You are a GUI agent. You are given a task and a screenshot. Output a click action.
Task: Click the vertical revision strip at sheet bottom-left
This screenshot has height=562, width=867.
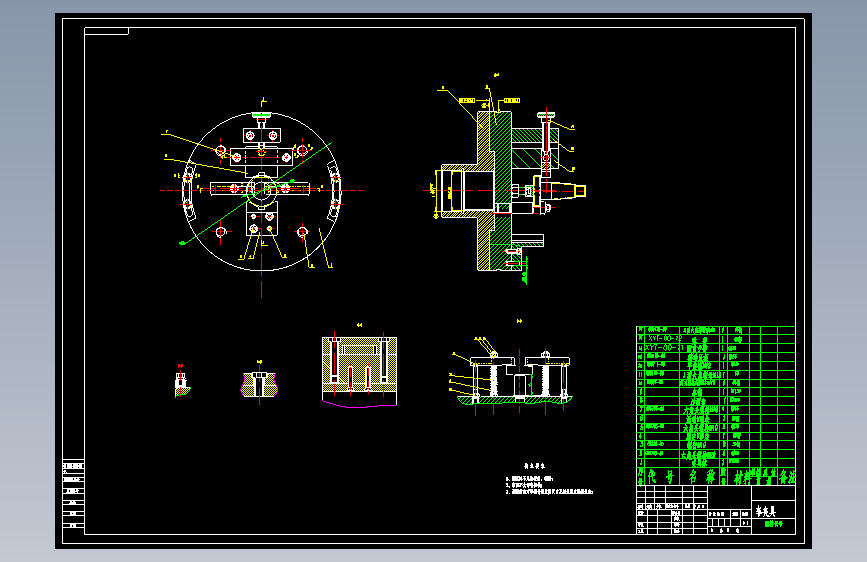point(74,493)
